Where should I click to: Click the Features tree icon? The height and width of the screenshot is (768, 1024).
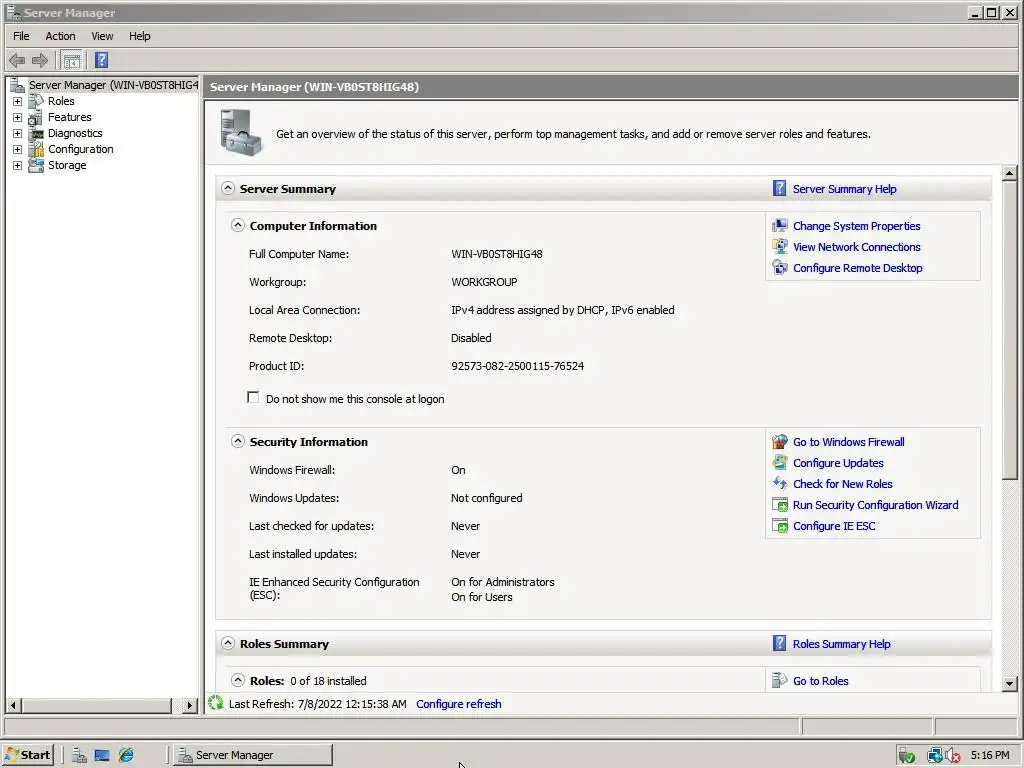tap(37, 118)
